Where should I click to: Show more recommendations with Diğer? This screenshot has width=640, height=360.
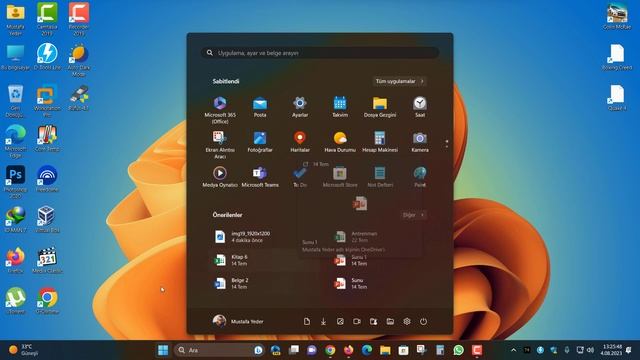(x=413, y=215)
